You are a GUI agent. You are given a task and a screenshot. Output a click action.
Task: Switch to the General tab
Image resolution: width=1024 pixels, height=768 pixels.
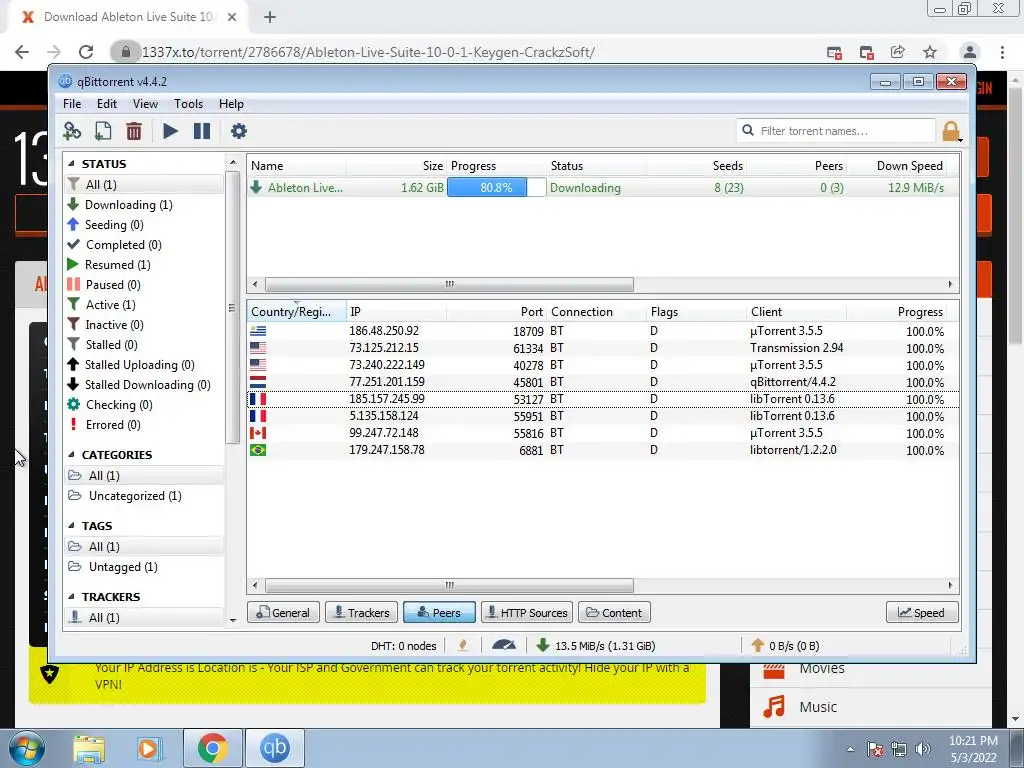[283, 613]
